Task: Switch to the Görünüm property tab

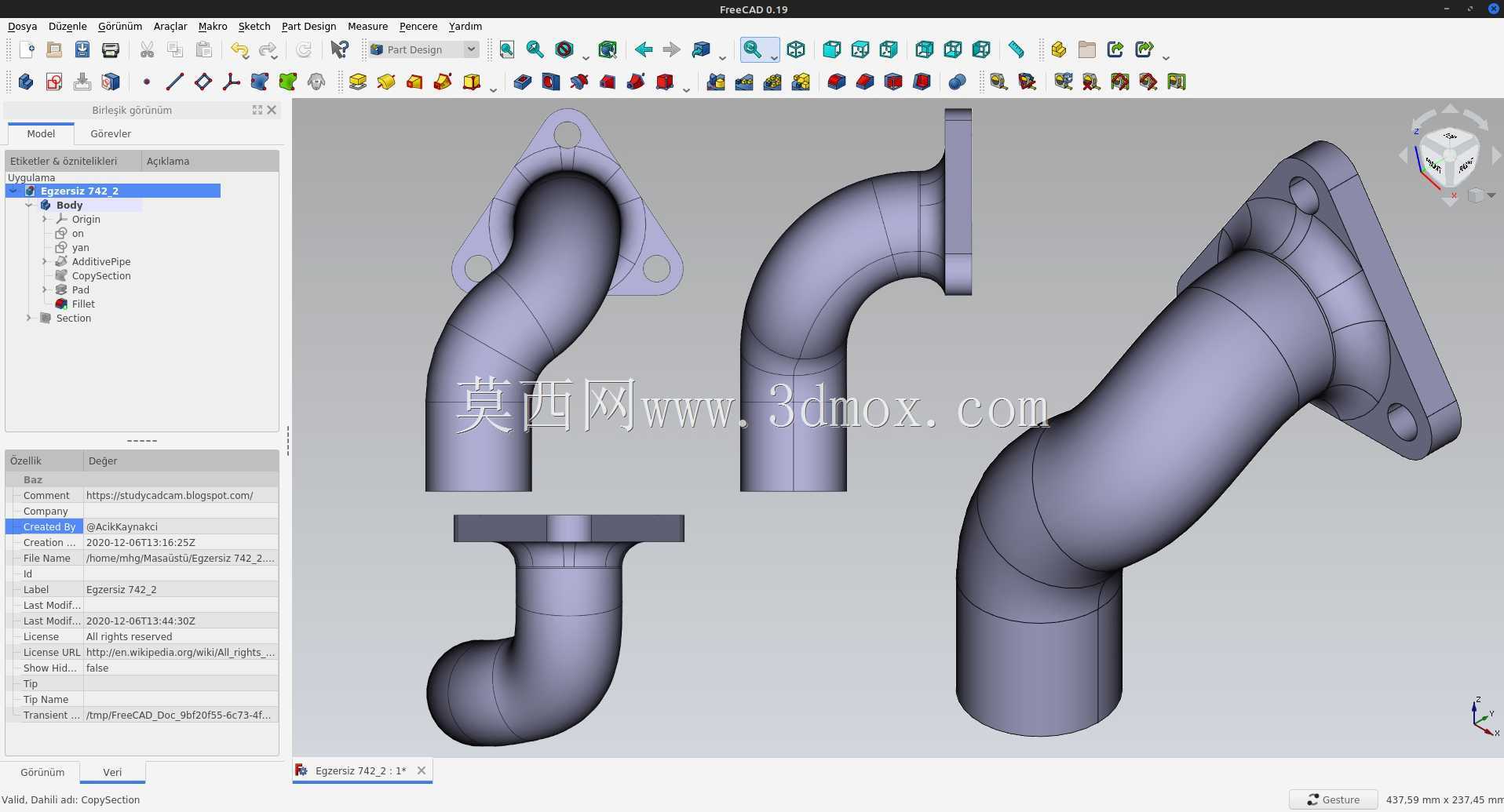Action: [42, 772]
